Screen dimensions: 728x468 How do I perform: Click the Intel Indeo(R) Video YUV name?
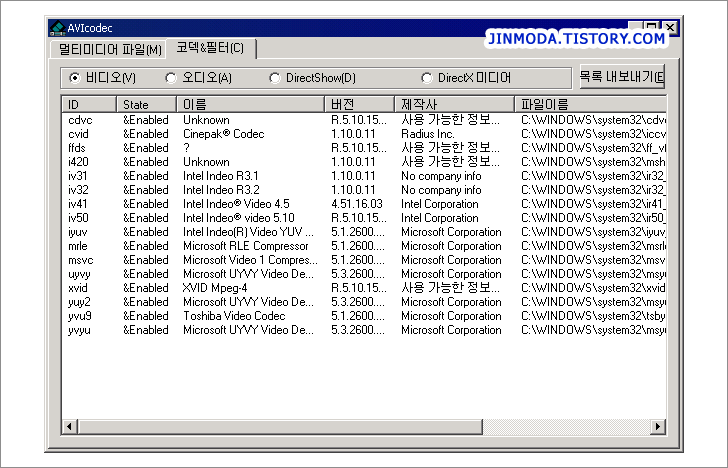tap(248, 232)
